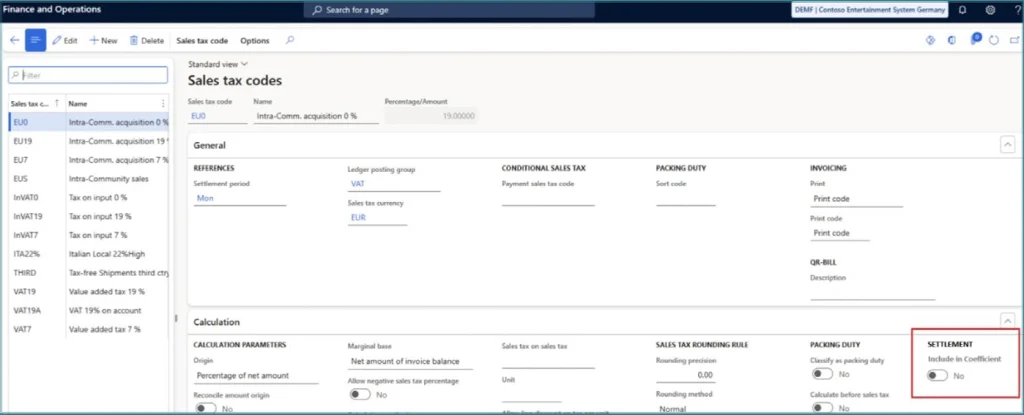Click the EU0 code link in list
Image resolution: width=1024 pixels, height=415 pixels.
pyautogui.click(x=20, y=122)
